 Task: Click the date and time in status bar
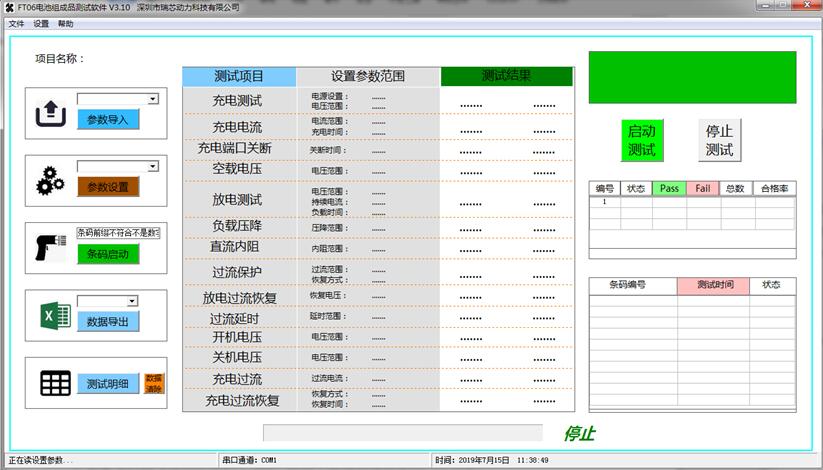pos(492,460)
